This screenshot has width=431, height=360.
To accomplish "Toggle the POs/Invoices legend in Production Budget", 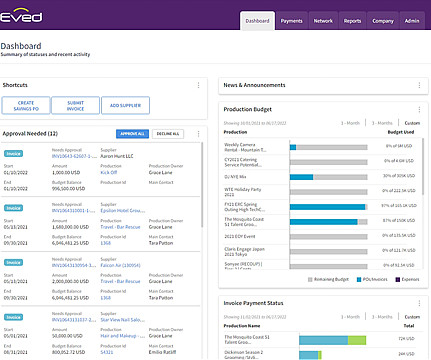I will pyautogui.click(x=372, y=279).
